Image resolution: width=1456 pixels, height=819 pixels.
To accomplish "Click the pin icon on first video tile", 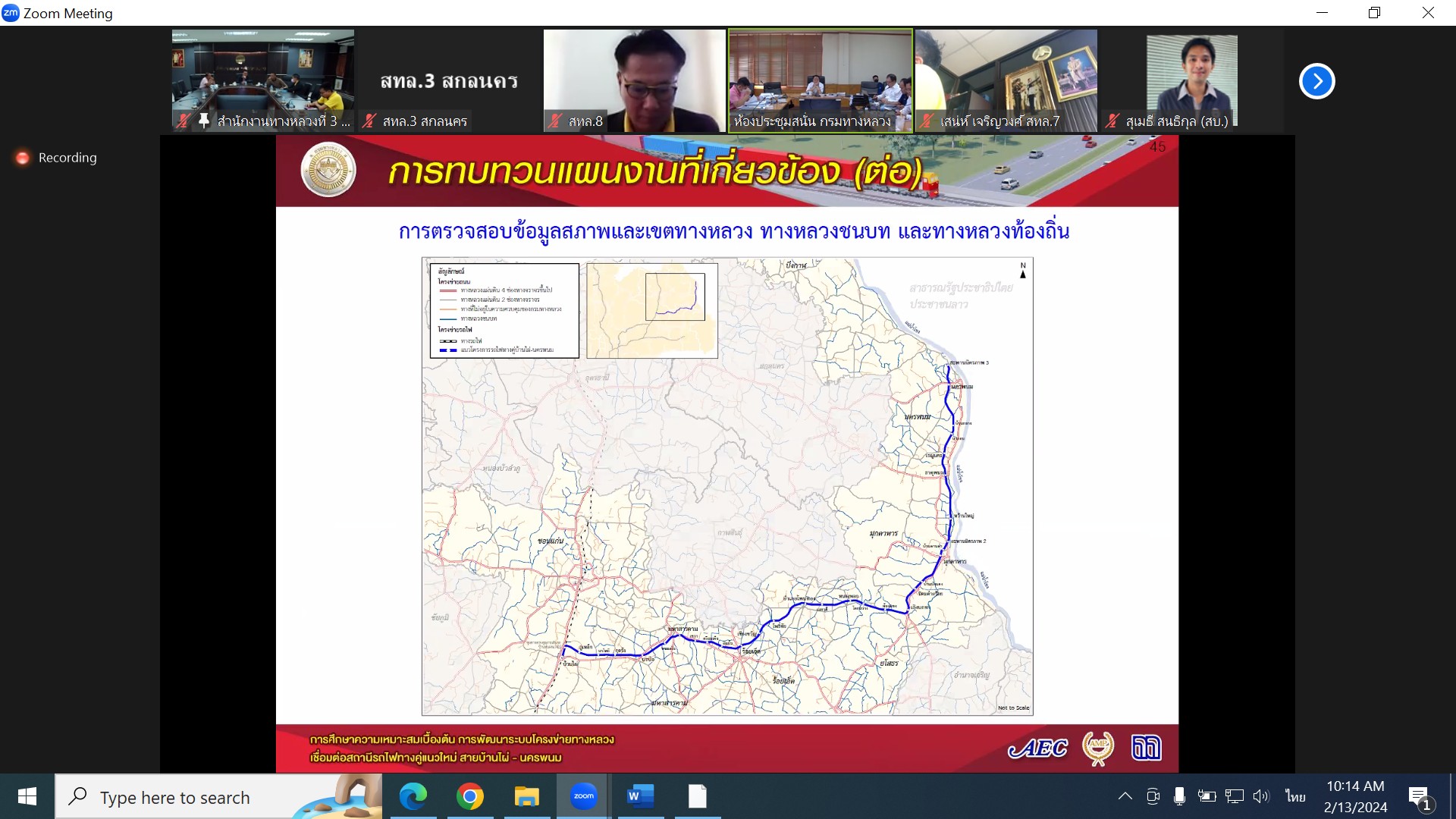I will tap(203, 121).
